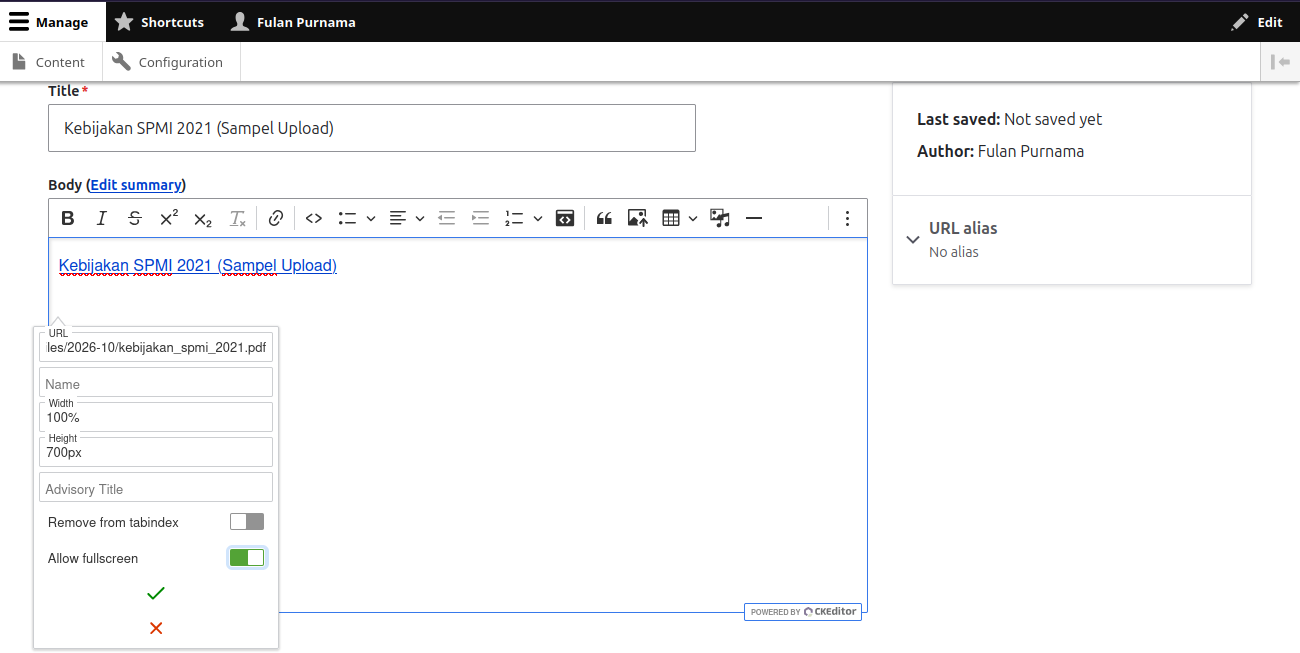Click the Kebijakan SPMI 2021 link in the body
Image resolution: width=1300 pixels, height=653 pixels.
(198, 265)
